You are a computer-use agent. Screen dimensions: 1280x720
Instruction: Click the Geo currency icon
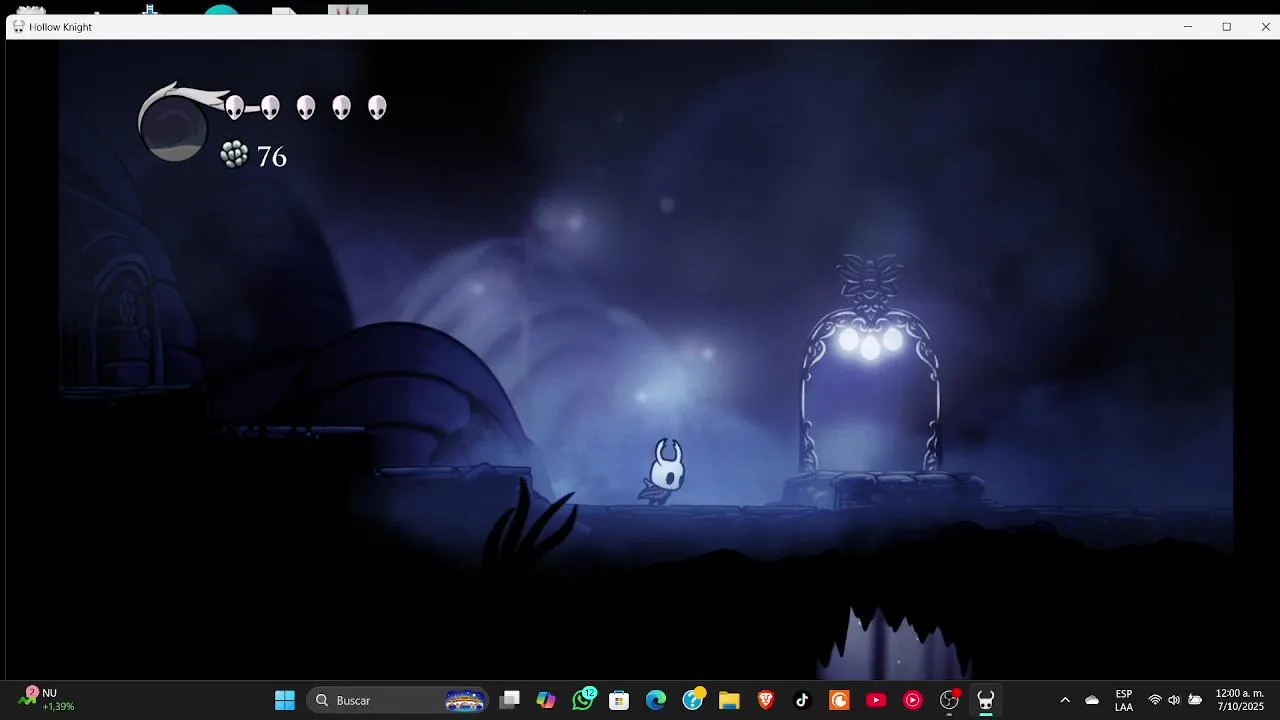pos(233,154)
